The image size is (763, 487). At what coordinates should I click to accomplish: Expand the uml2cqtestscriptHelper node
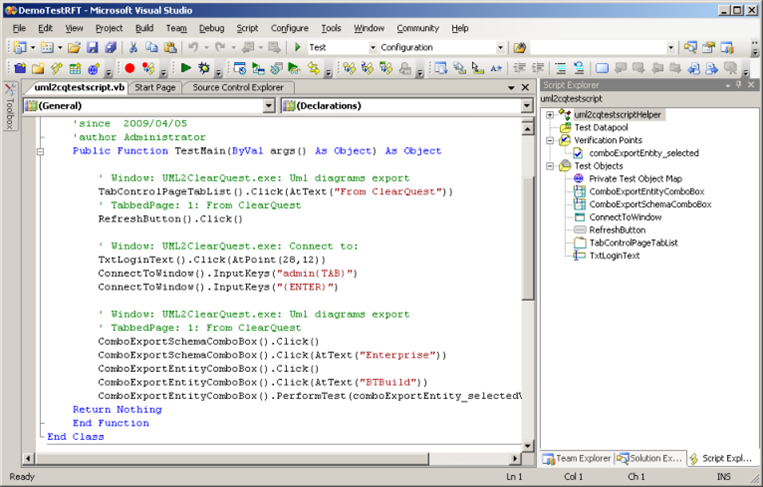click(x=550, y=115)
